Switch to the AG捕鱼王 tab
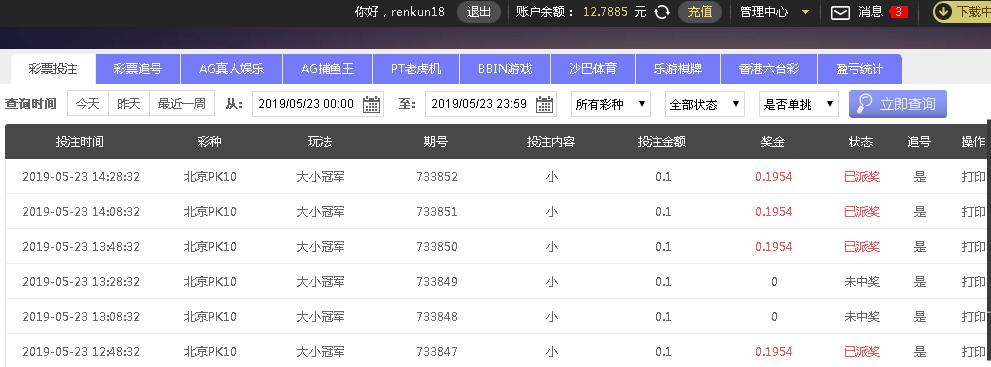The height and width of the screenshot is (367, 991). click(x=327, y=69)
